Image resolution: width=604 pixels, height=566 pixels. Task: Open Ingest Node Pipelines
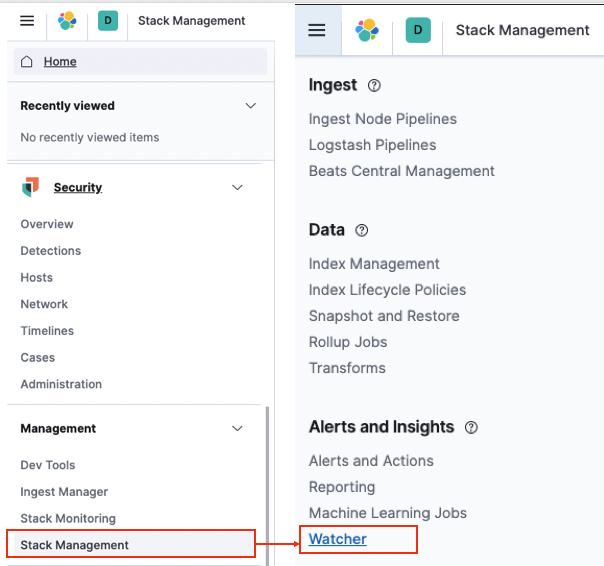[x=383, y=119]
